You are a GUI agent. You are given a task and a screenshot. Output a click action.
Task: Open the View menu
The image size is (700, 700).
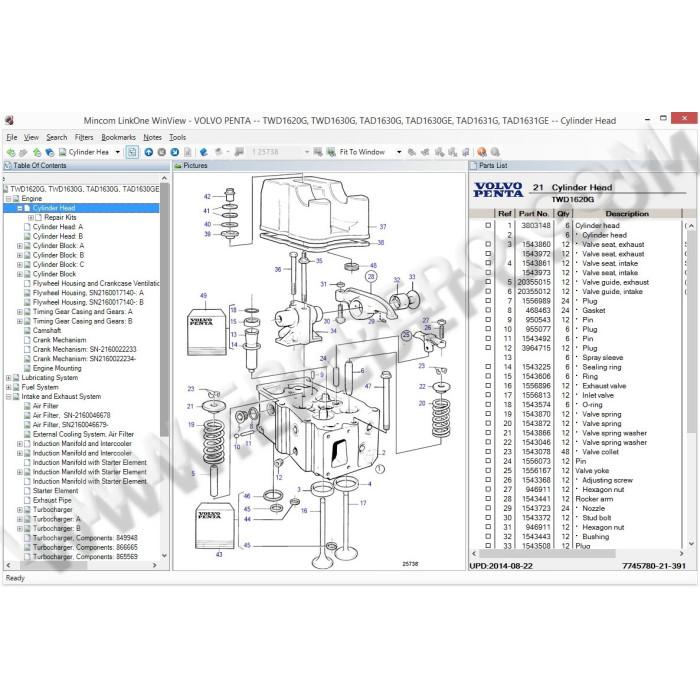tap(31, 138)
